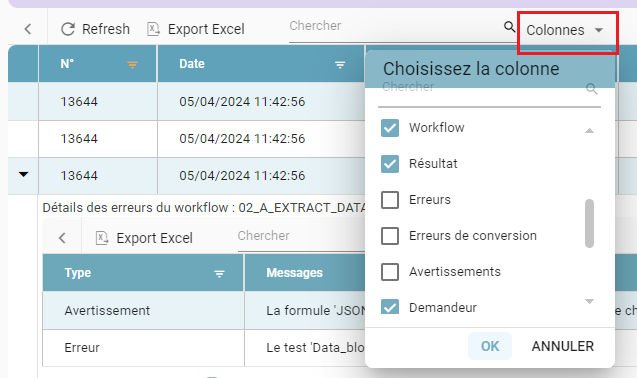Click the column list scrollbar thumb

(589, 223)
